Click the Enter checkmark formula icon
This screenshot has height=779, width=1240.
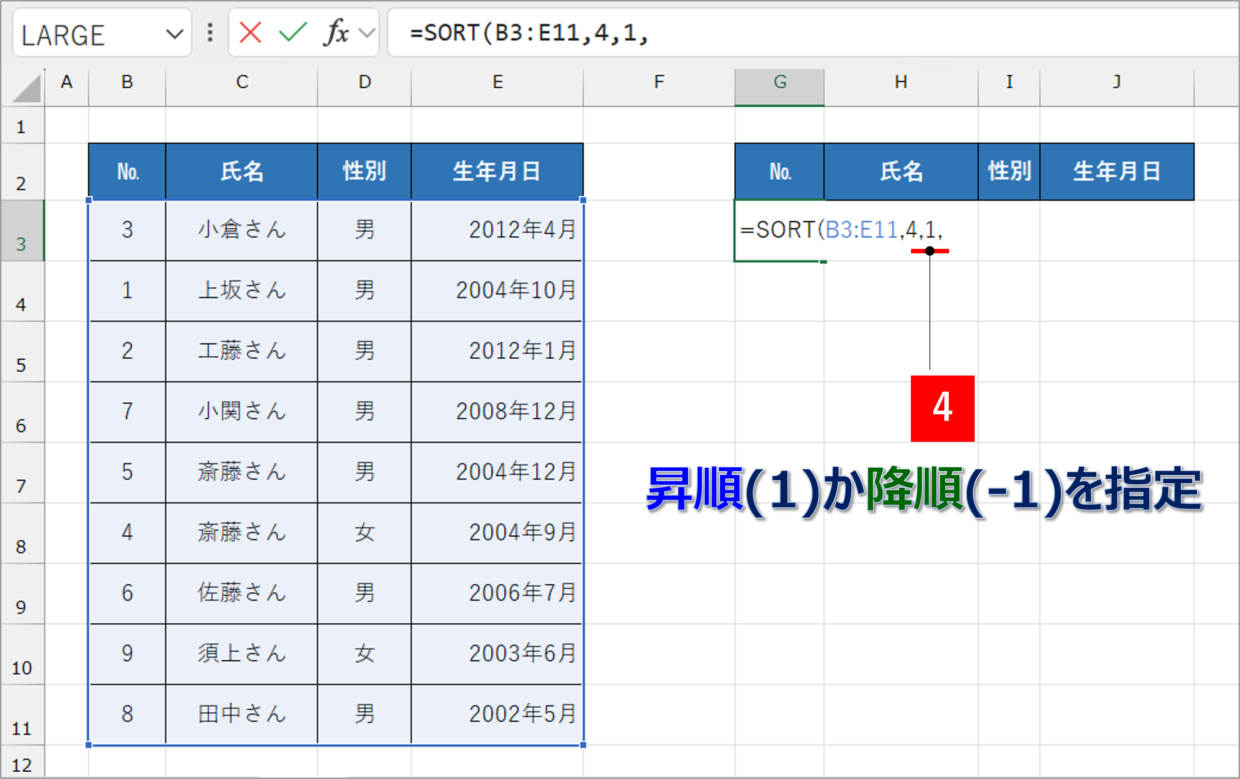click(x=293, y=33)
